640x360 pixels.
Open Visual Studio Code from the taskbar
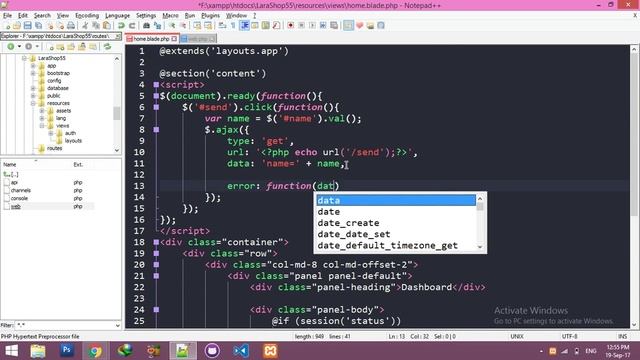tap(241, 351)
